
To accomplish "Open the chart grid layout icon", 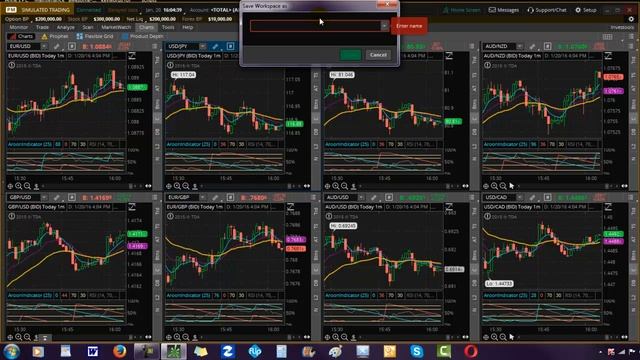I will click(x=607, y=37).
